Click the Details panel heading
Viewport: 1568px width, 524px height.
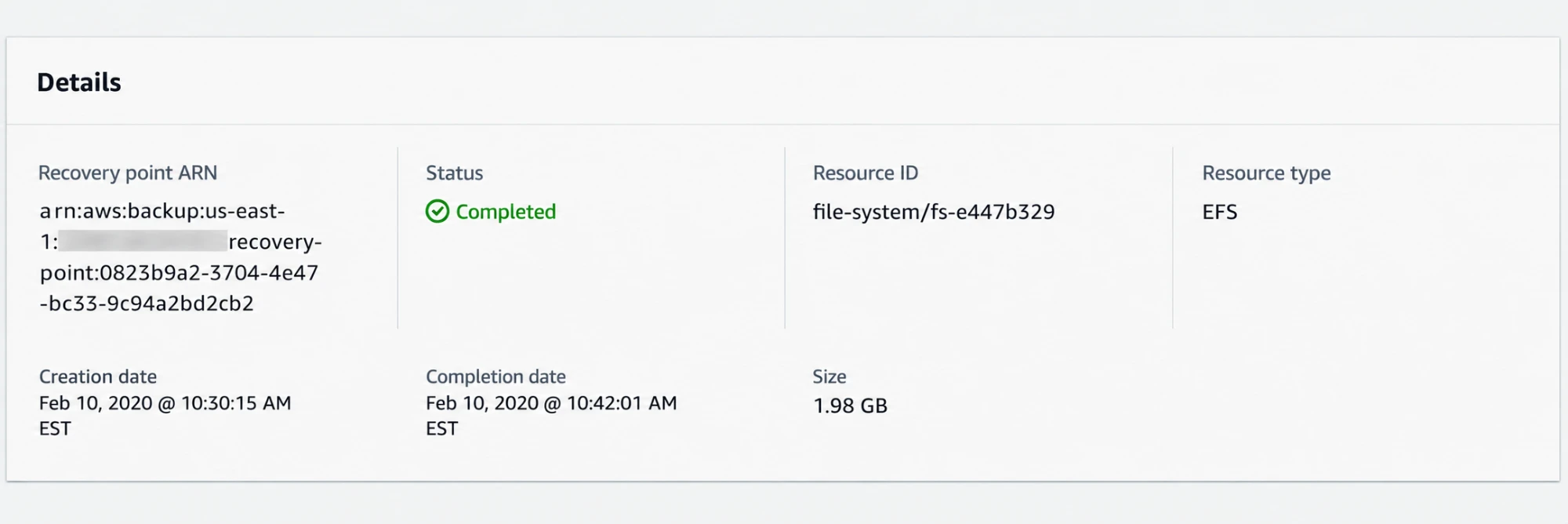[x=79, y=82]
